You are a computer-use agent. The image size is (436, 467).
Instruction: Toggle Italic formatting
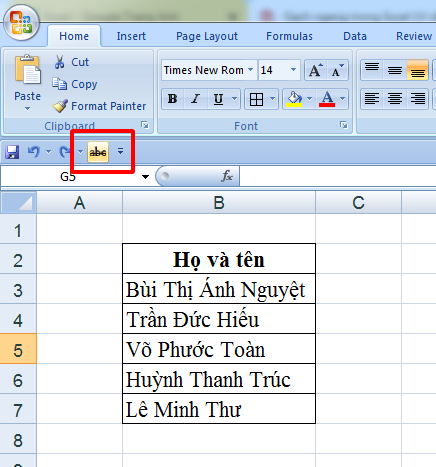(x=196, y=99)
